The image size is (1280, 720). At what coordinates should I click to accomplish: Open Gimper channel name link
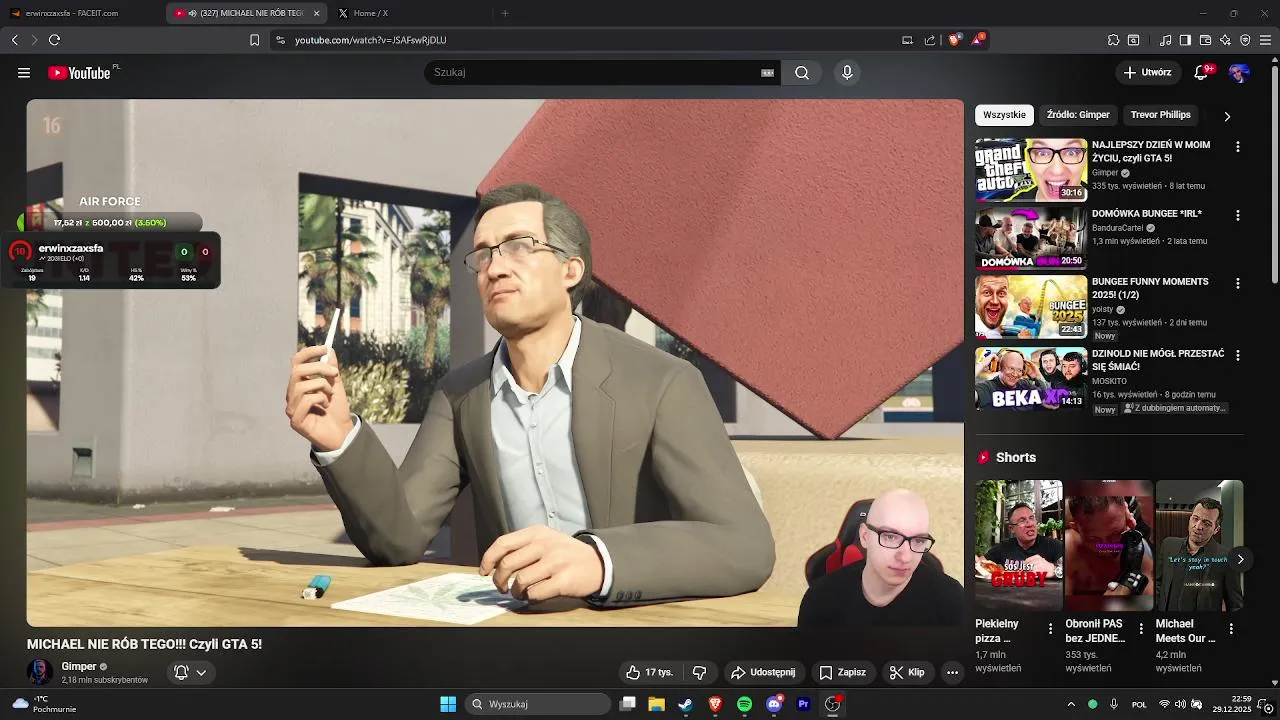pos(79,666)
